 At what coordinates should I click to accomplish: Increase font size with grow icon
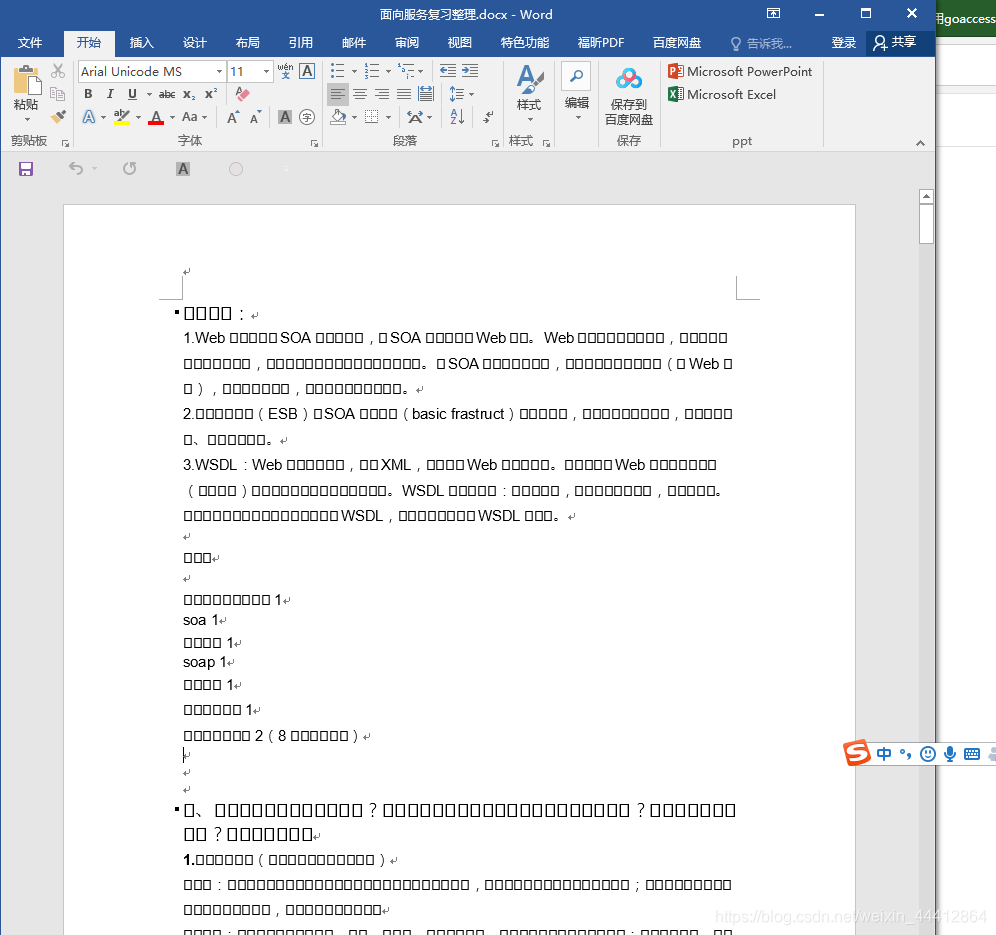click(x=233, y=117)
